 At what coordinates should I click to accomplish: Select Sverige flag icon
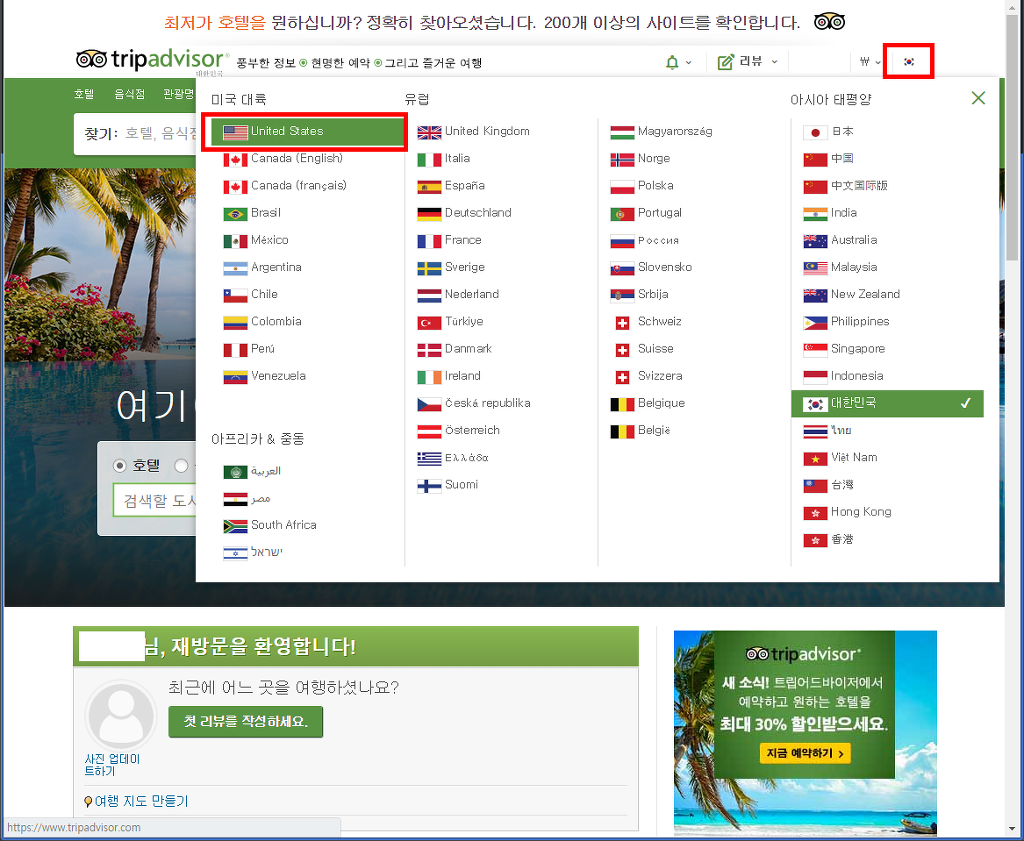429,268
